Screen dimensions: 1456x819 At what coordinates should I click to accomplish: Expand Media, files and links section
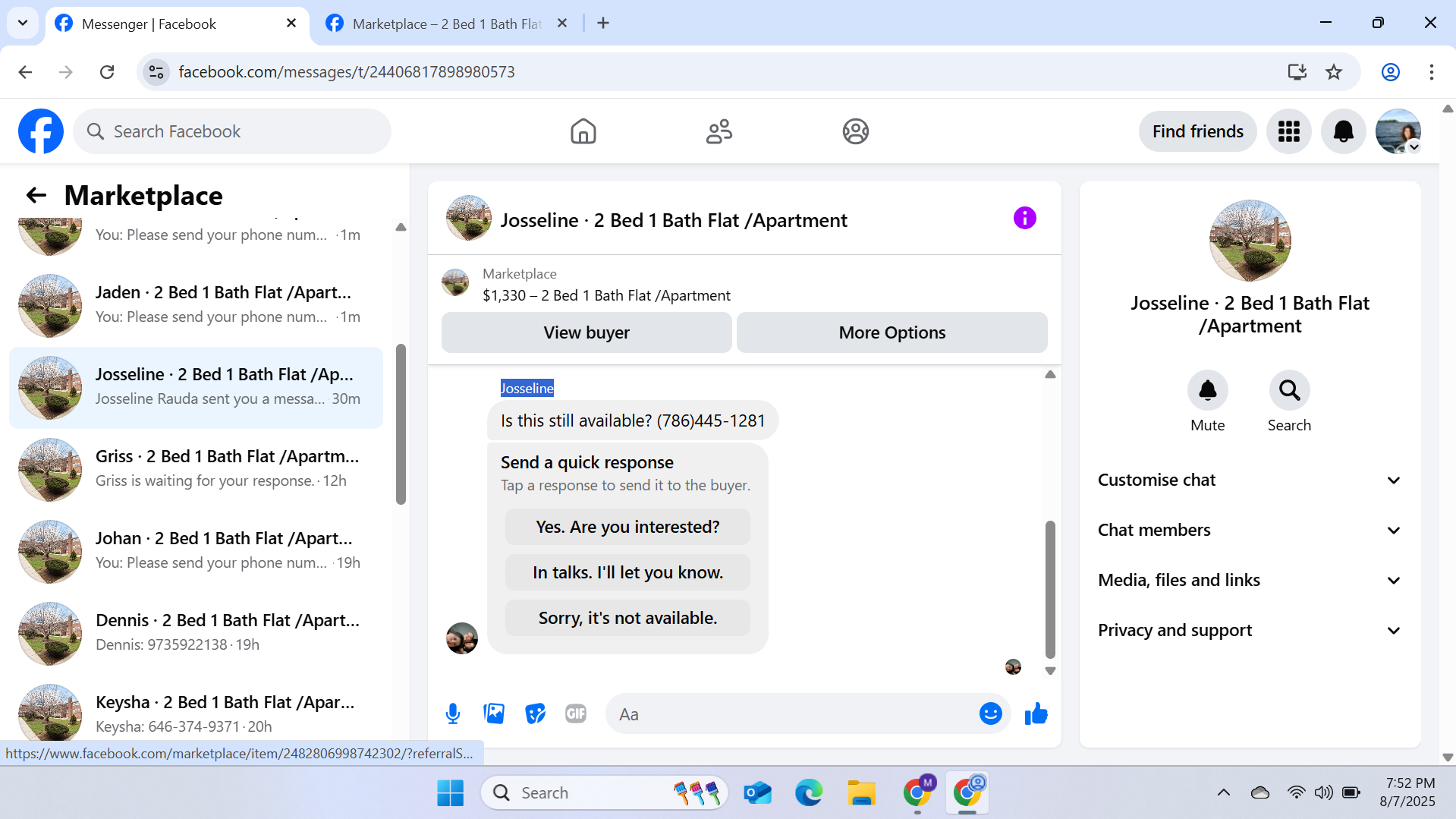pos(1250,580)
